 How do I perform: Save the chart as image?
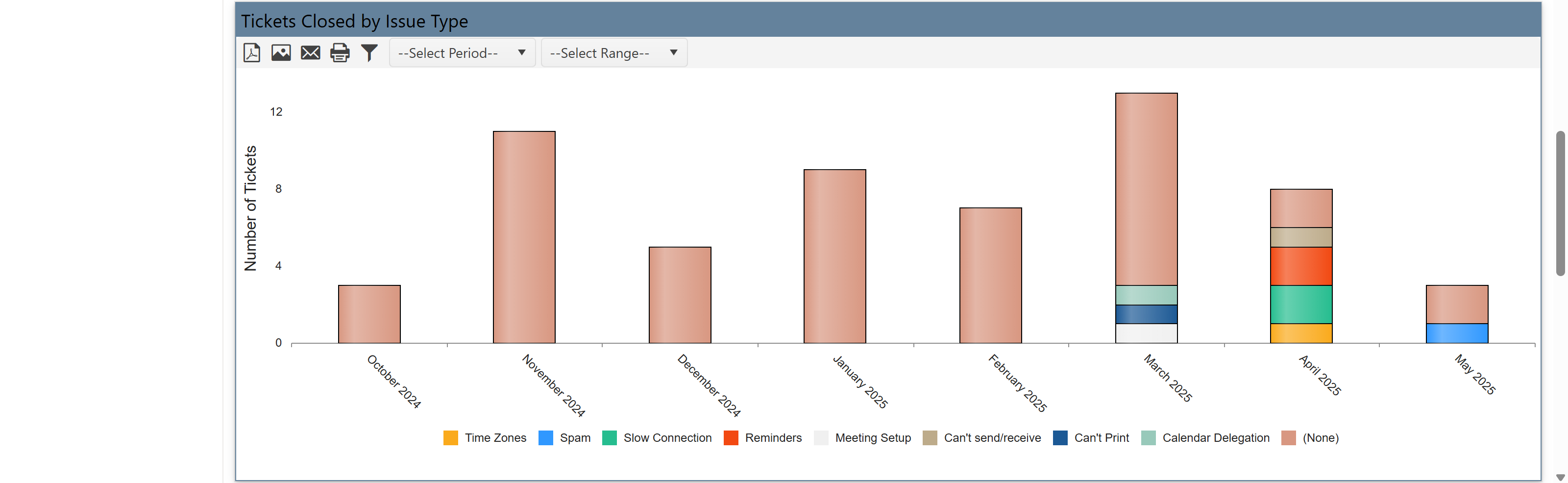281,53
